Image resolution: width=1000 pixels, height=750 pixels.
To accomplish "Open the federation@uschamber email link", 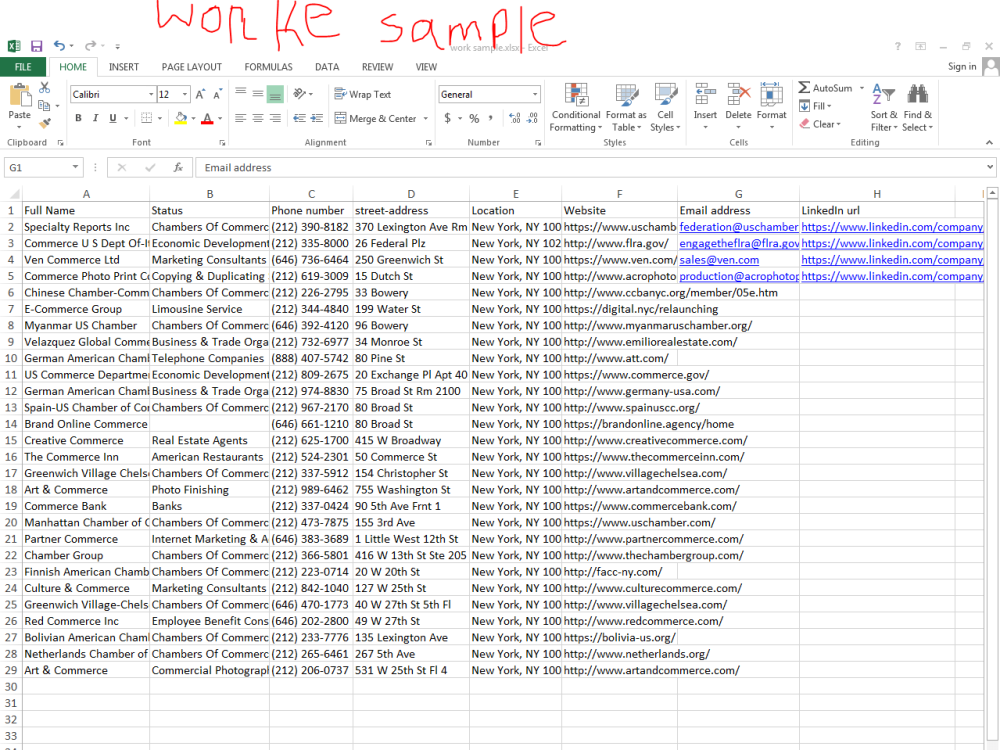I will [x=739, y=227].
